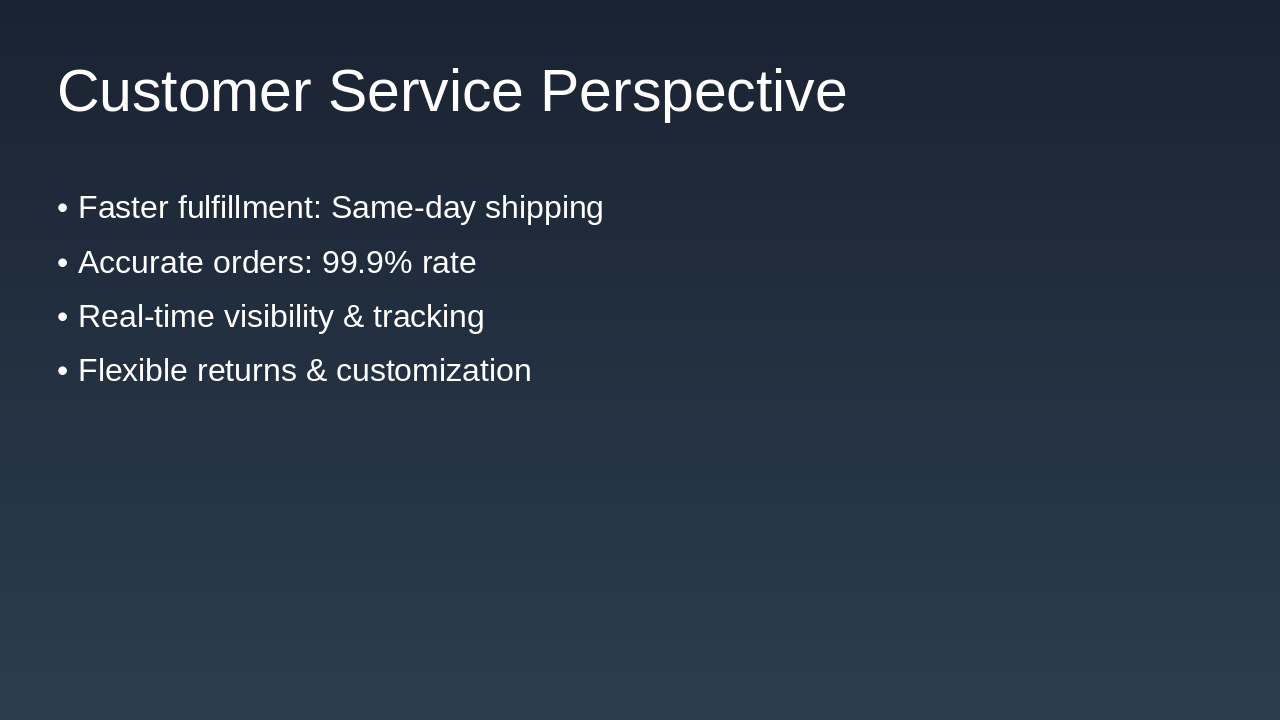Place cursor on "Accurate orders" text
This screenshot has width=1280, height=720.
click(195, 263)
